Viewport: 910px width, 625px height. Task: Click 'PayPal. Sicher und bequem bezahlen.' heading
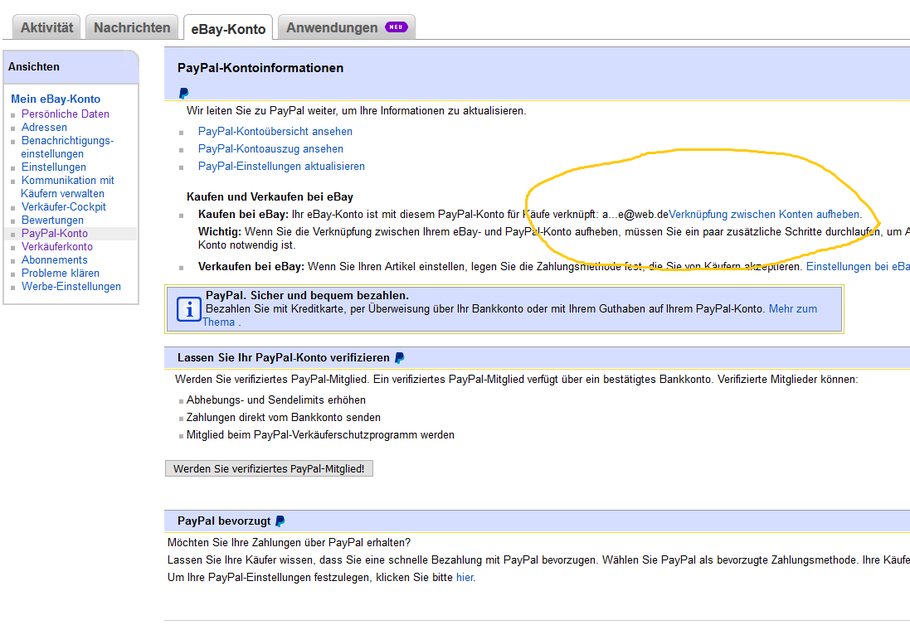point(307,295)
